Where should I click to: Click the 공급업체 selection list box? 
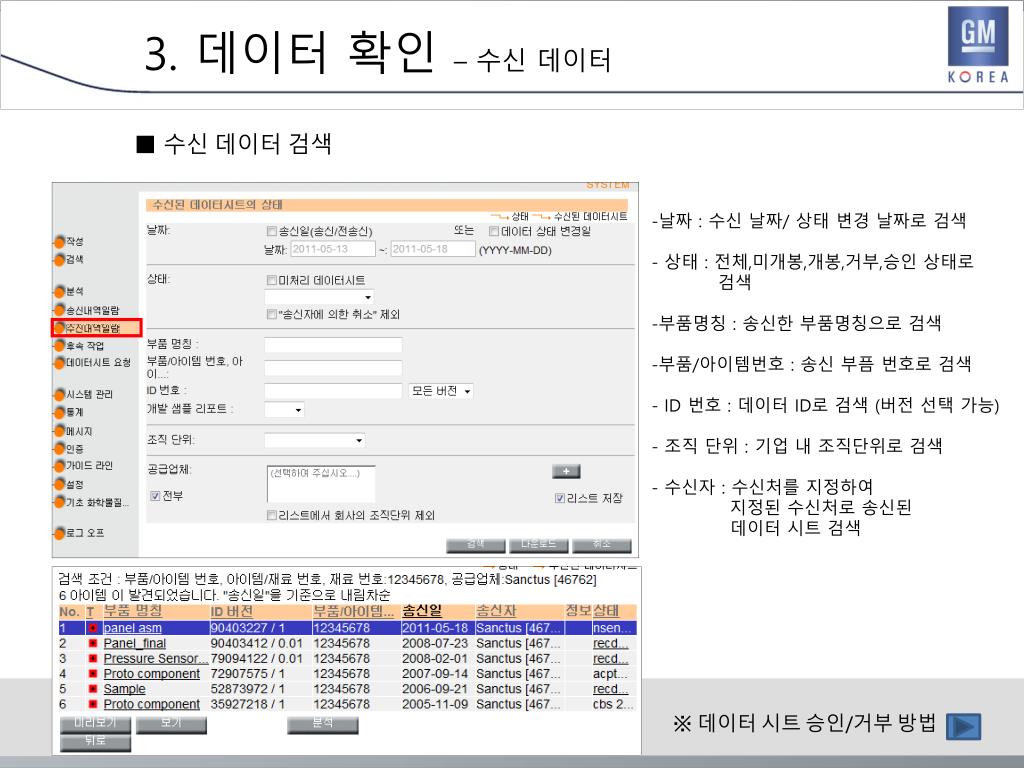tap(321, 483)
